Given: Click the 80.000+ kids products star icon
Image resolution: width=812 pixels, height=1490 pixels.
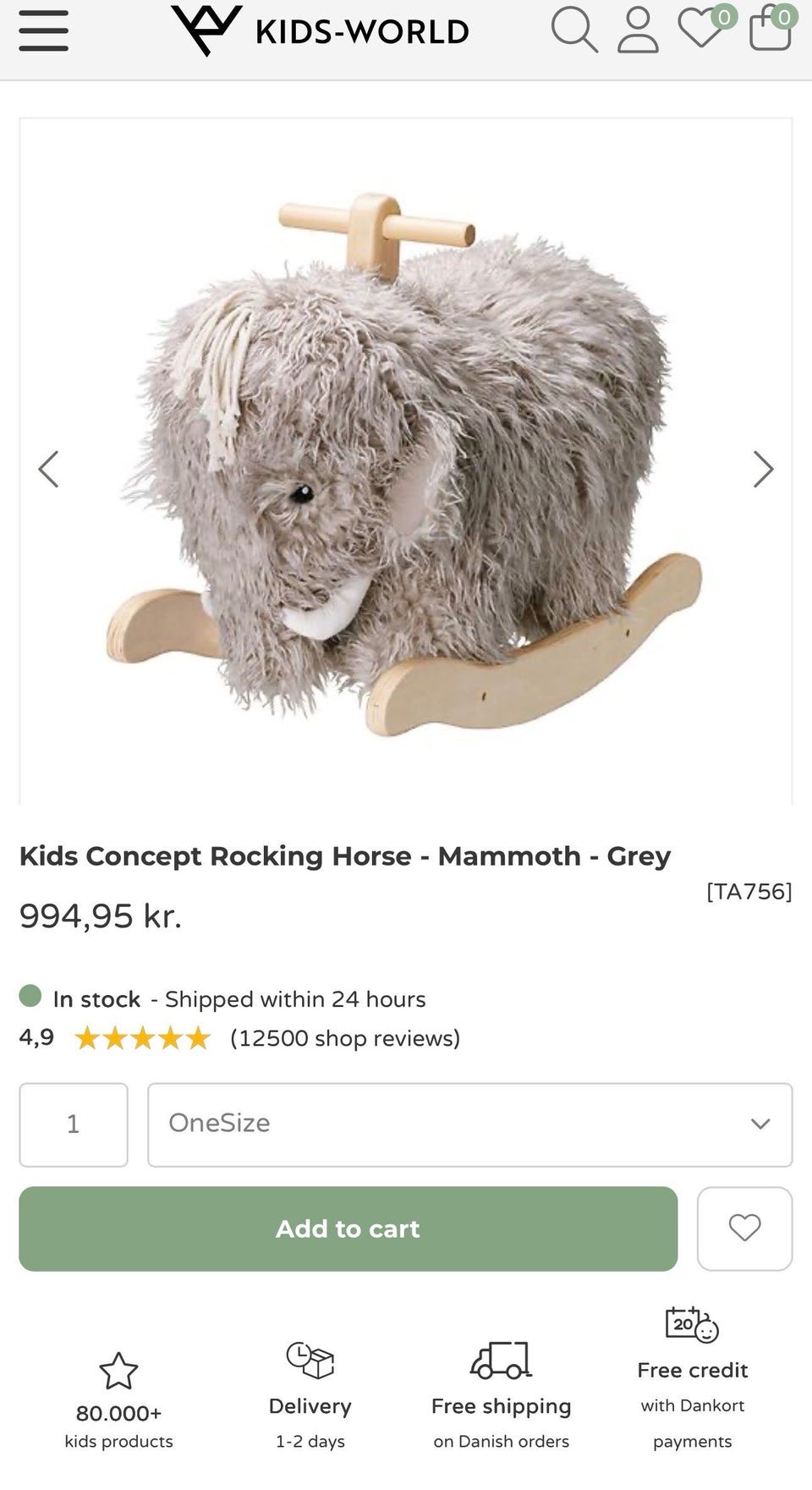Looking at the screenshot, I should click(x=118, y=1371).
